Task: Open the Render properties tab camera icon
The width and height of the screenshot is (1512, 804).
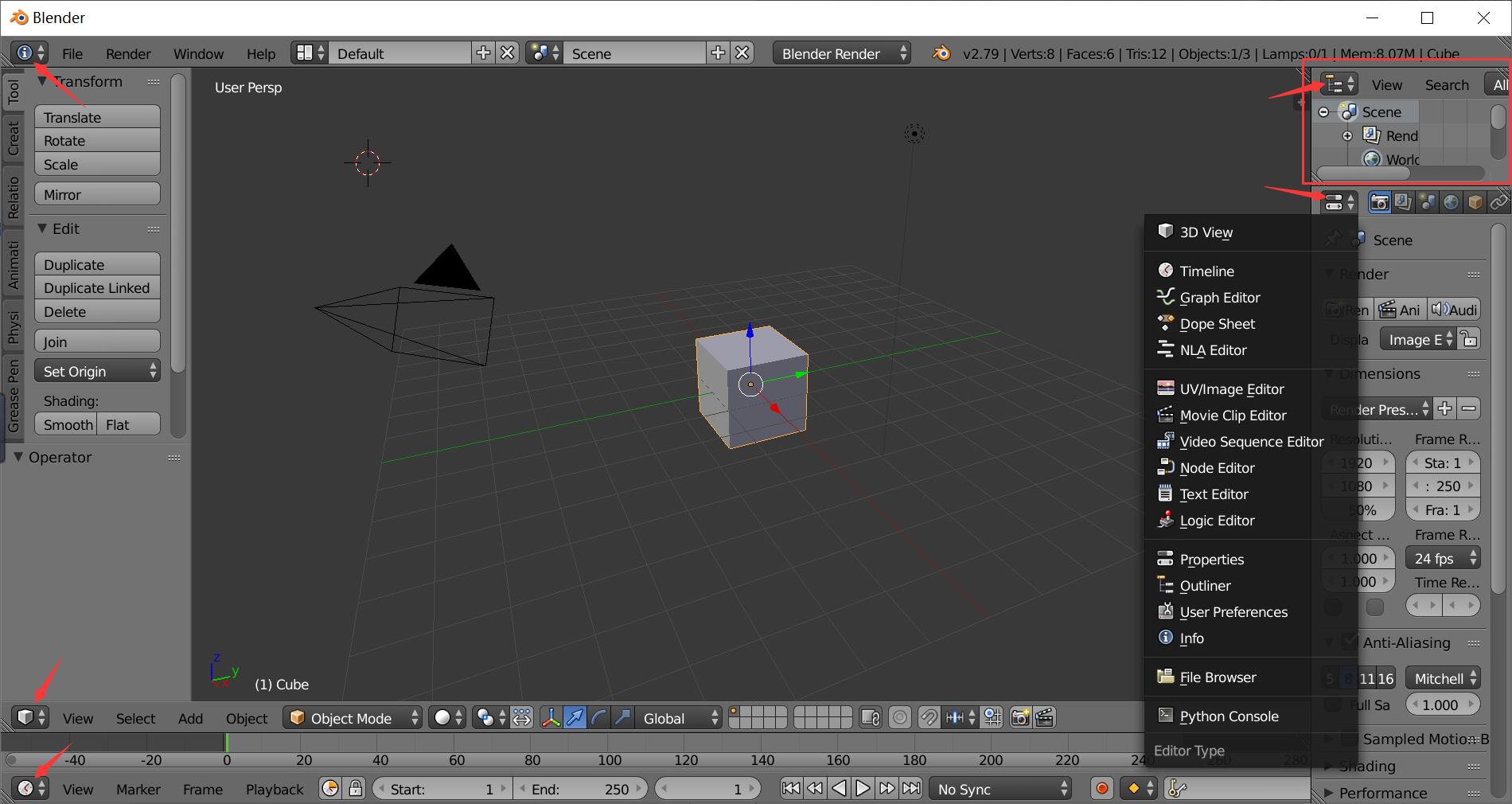Action: 1379,202
